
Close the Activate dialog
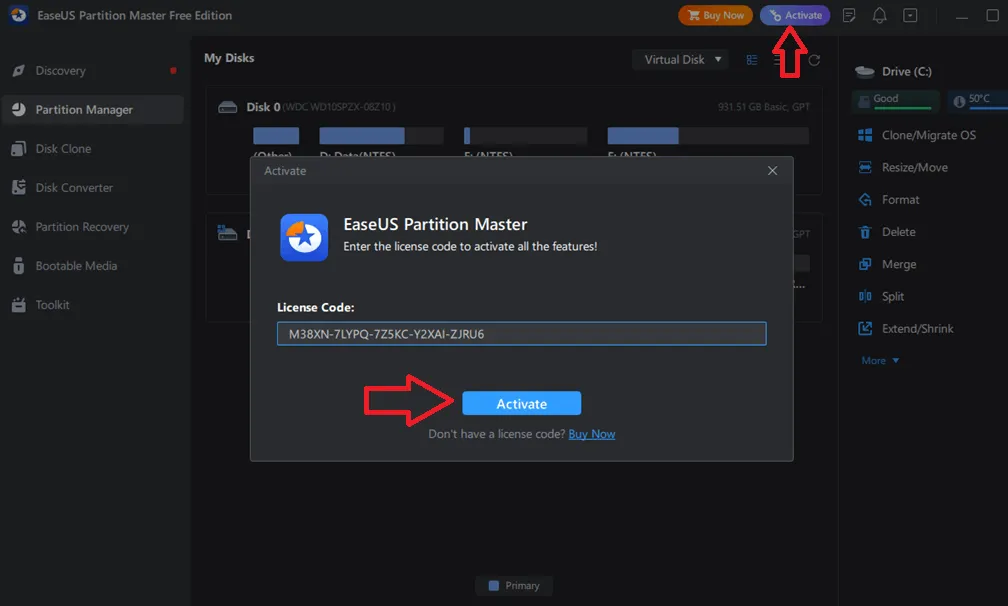point(772,171)
